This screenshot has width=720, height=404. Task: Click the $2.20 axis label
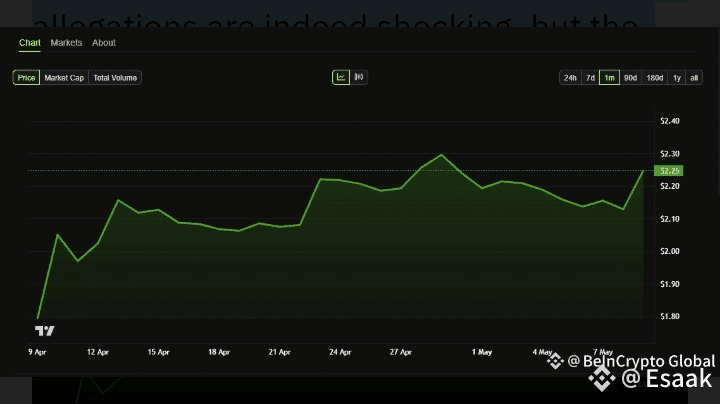click(x=669, y=186)
